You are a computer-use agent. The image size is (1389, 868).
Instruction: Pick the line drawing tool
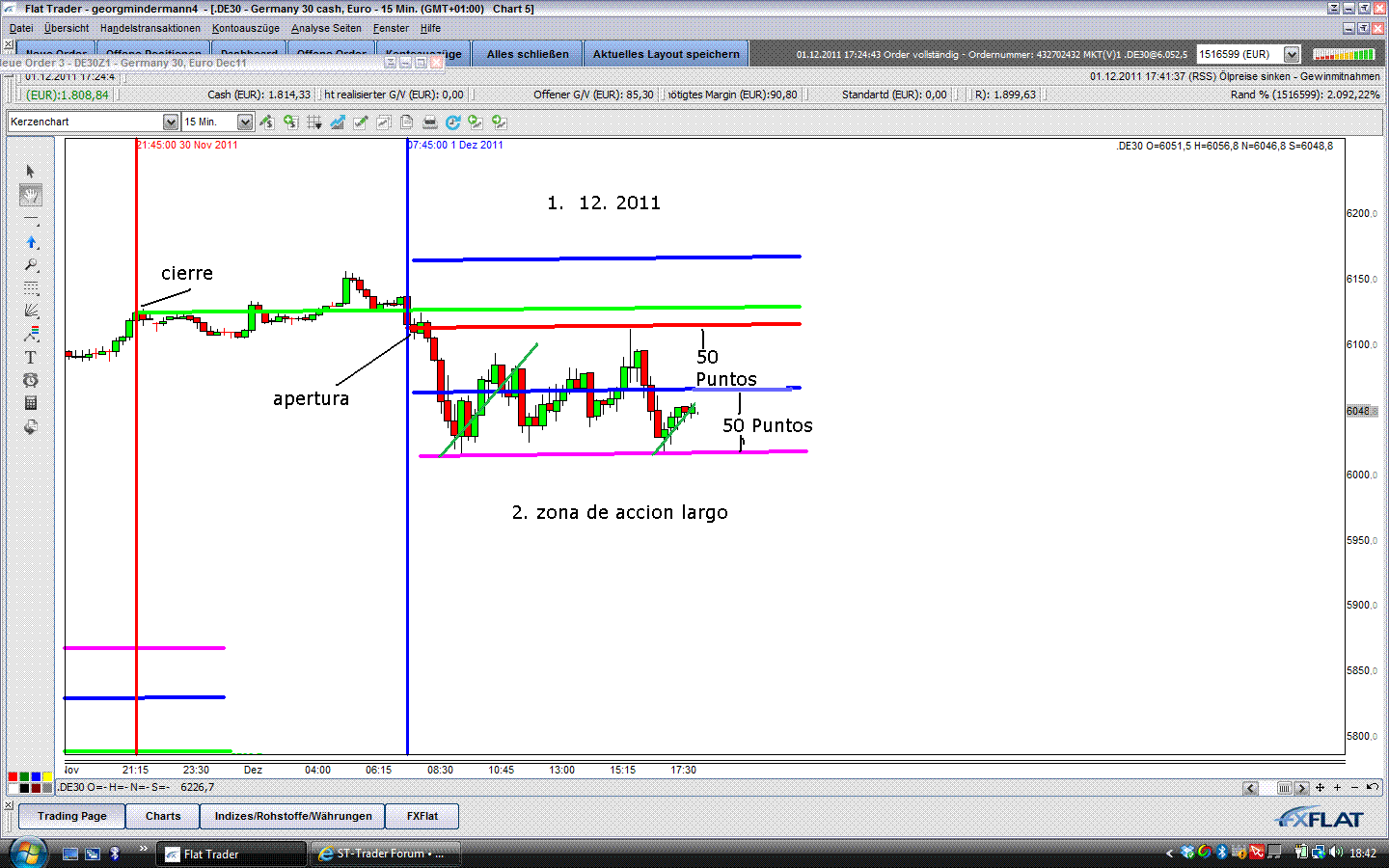(30, 220)
